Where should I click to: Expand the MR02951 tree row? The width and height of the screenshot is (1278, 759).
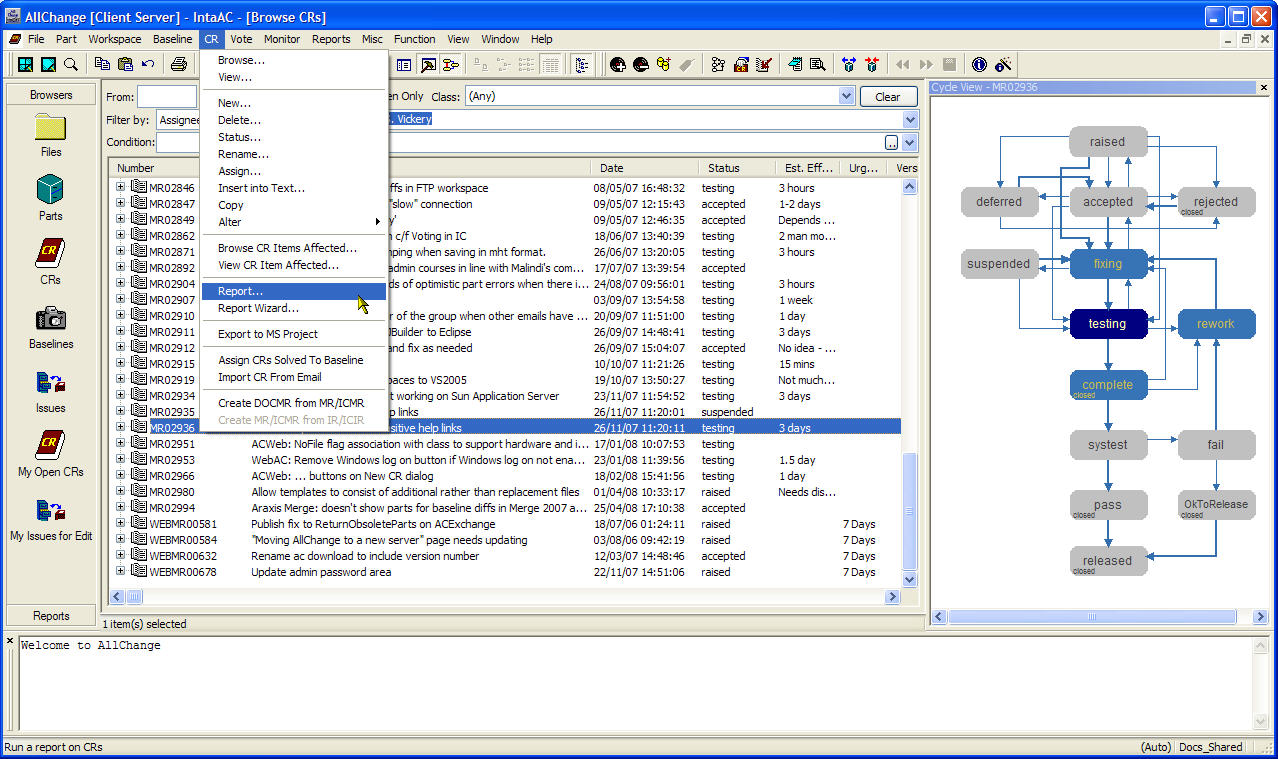coord(121,444)
